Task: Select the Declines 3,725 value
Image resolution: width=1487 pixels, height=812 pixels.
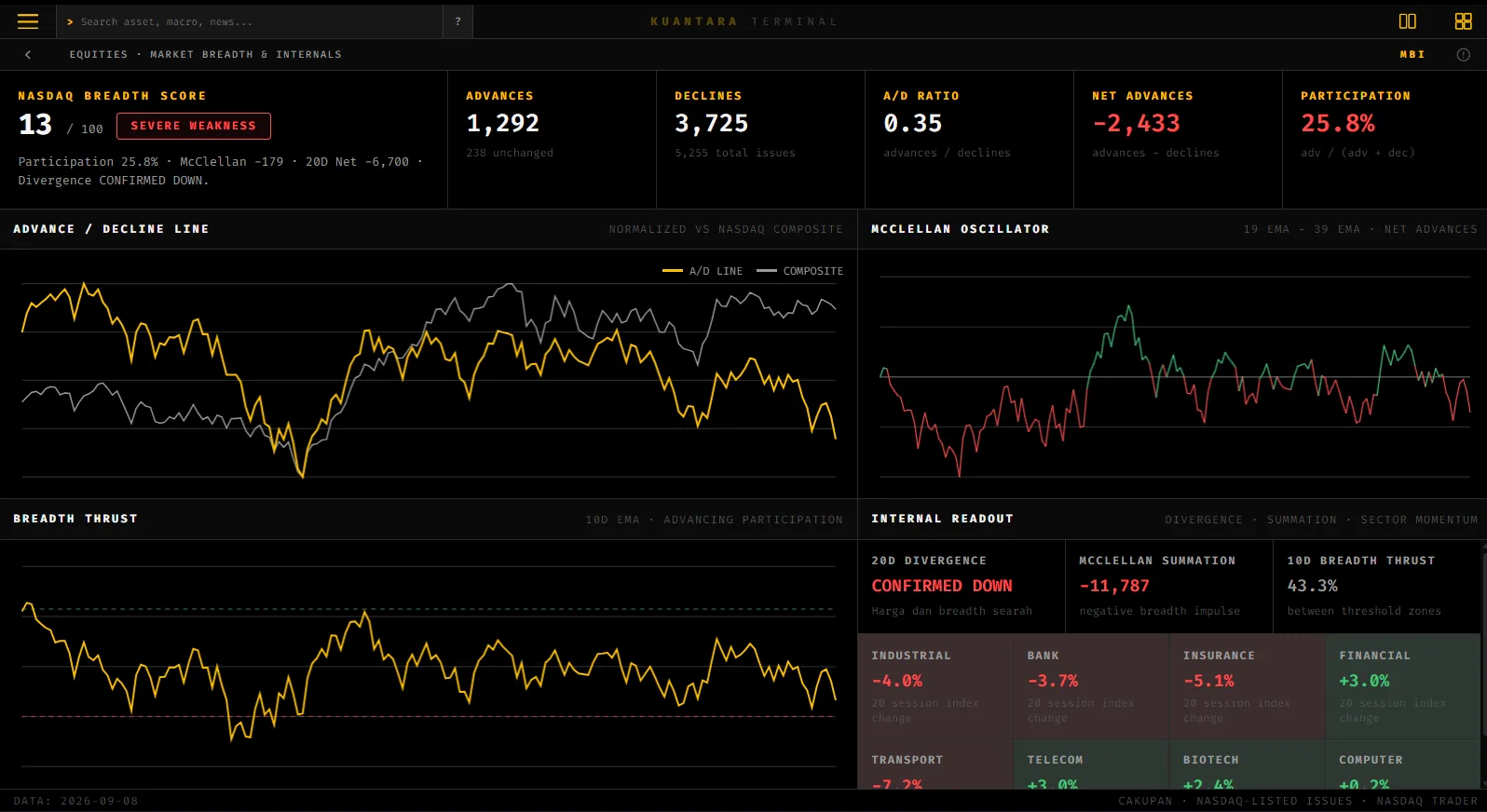Action: [712, 123]
